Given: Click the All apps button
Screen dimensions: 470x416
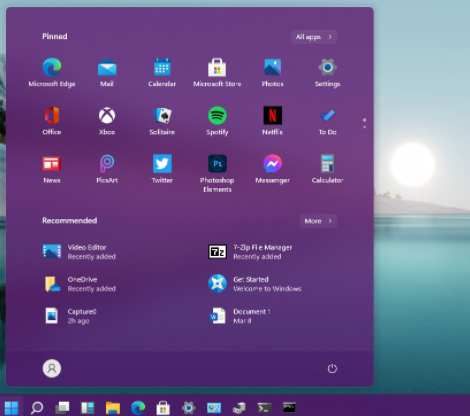Looking at the screenshot, I should click(x=314, y=37).
